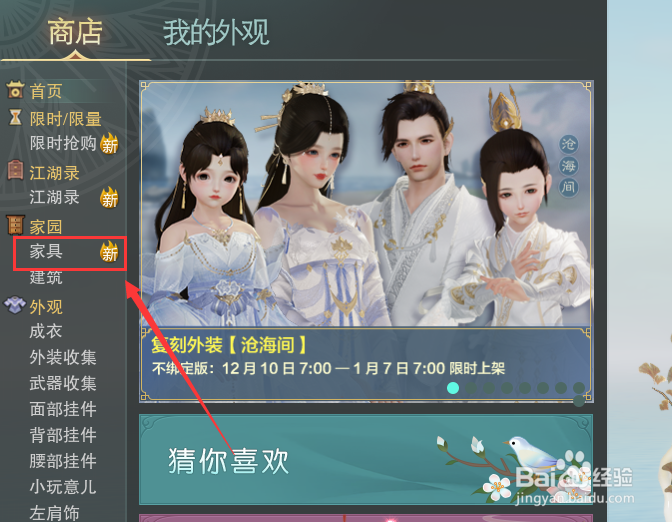This screenshot has width=672, height=522.
Task: Expand the 外观 category heading
Action: 46,307
